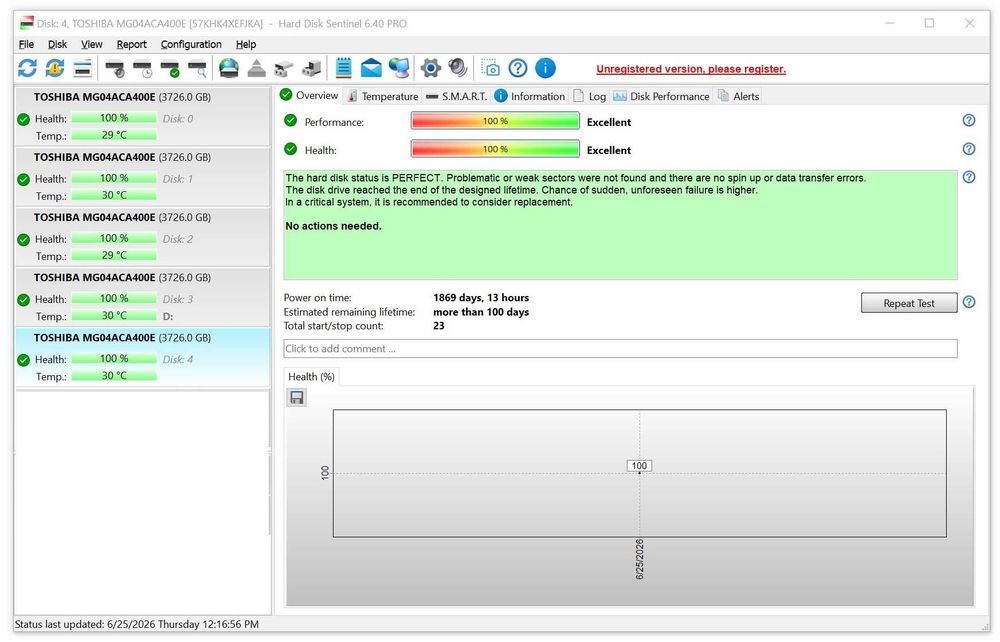Click the comment input field
This screenshot has height=642, width=1000.
620,349
